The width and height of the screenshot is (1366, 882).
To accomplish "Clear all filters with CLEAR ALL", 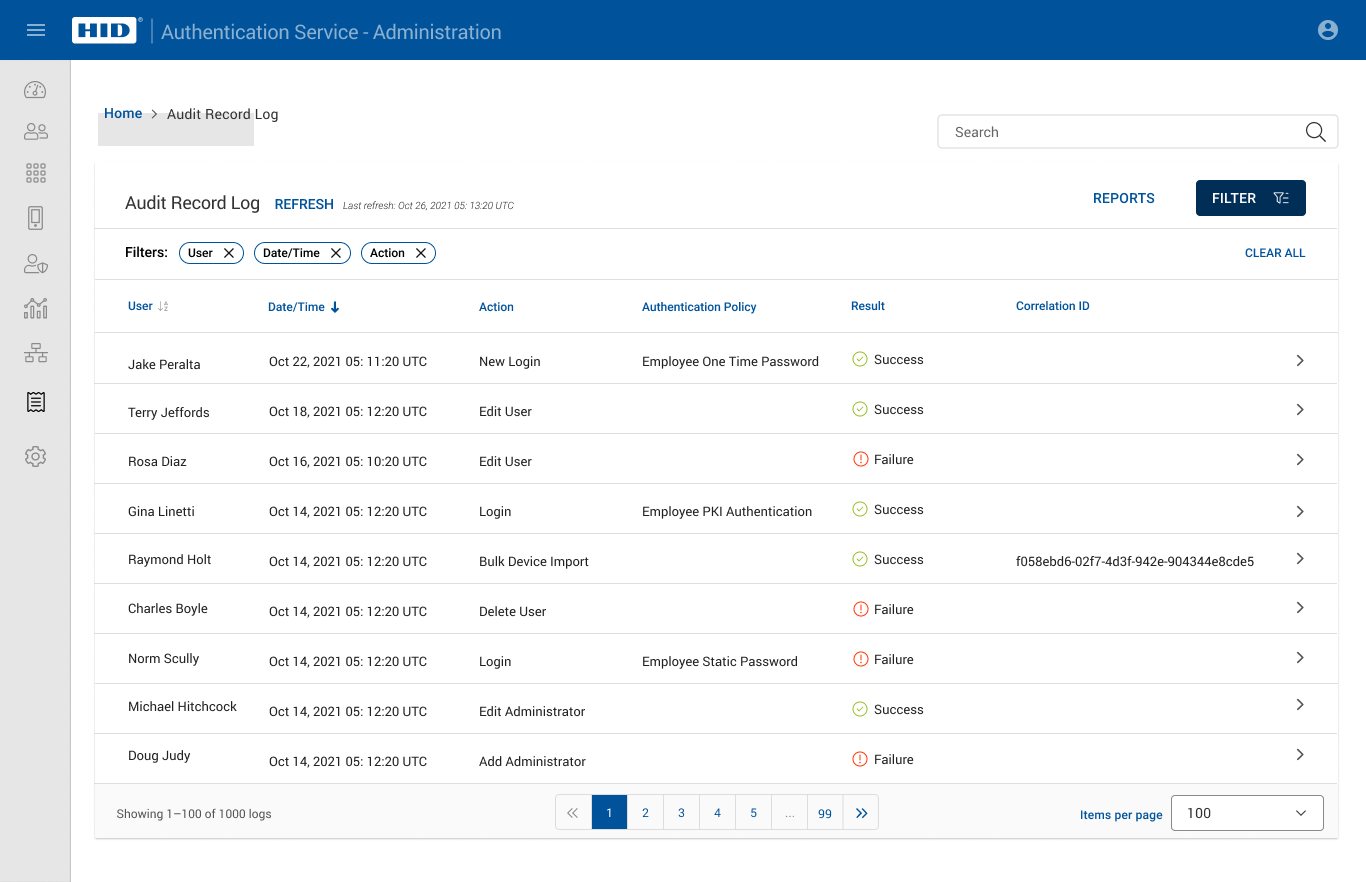I will pyautogui.click(x=1275, y=253).
